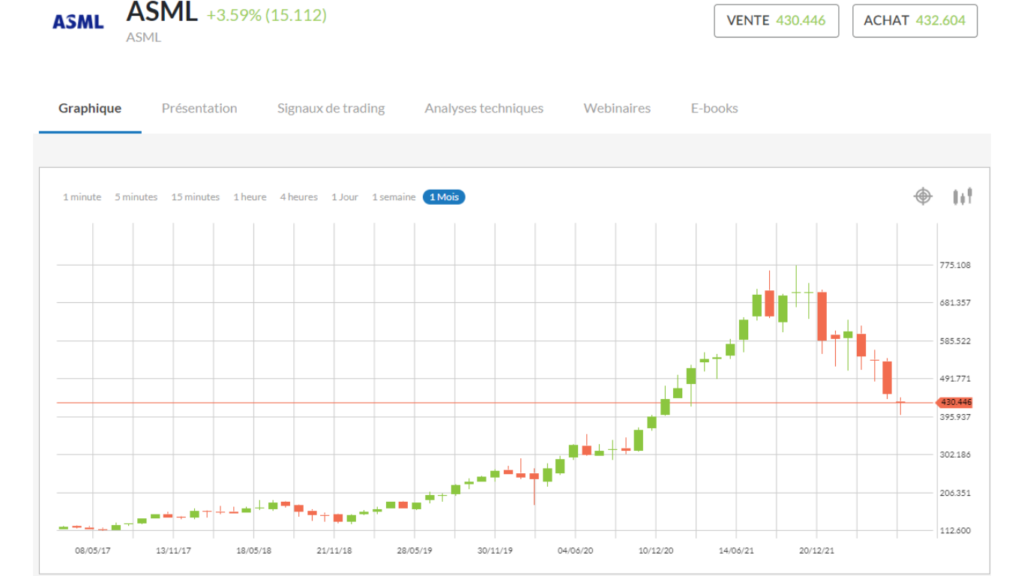
Task: Click the VENTE 430.446 sell button
Action: point(776,21)
